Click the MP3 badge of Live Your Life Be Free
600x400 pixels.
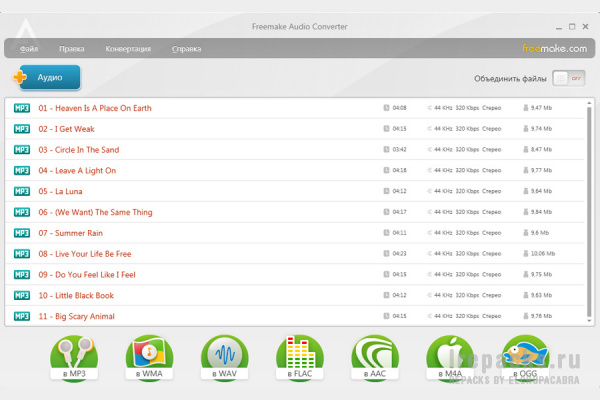[x=22, y=254]
